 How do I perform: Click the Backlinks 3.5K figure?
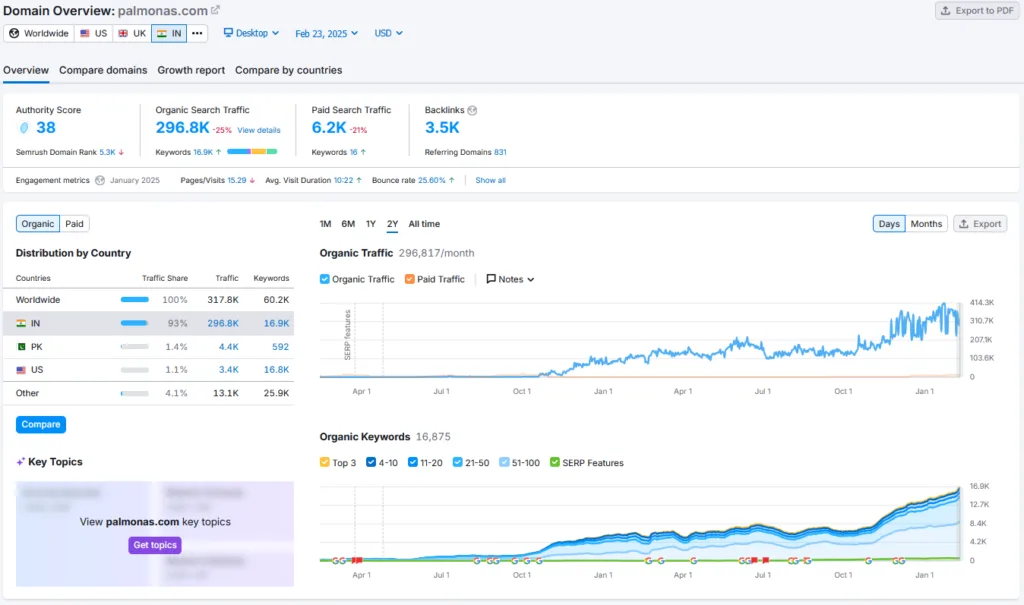[442, 127]
